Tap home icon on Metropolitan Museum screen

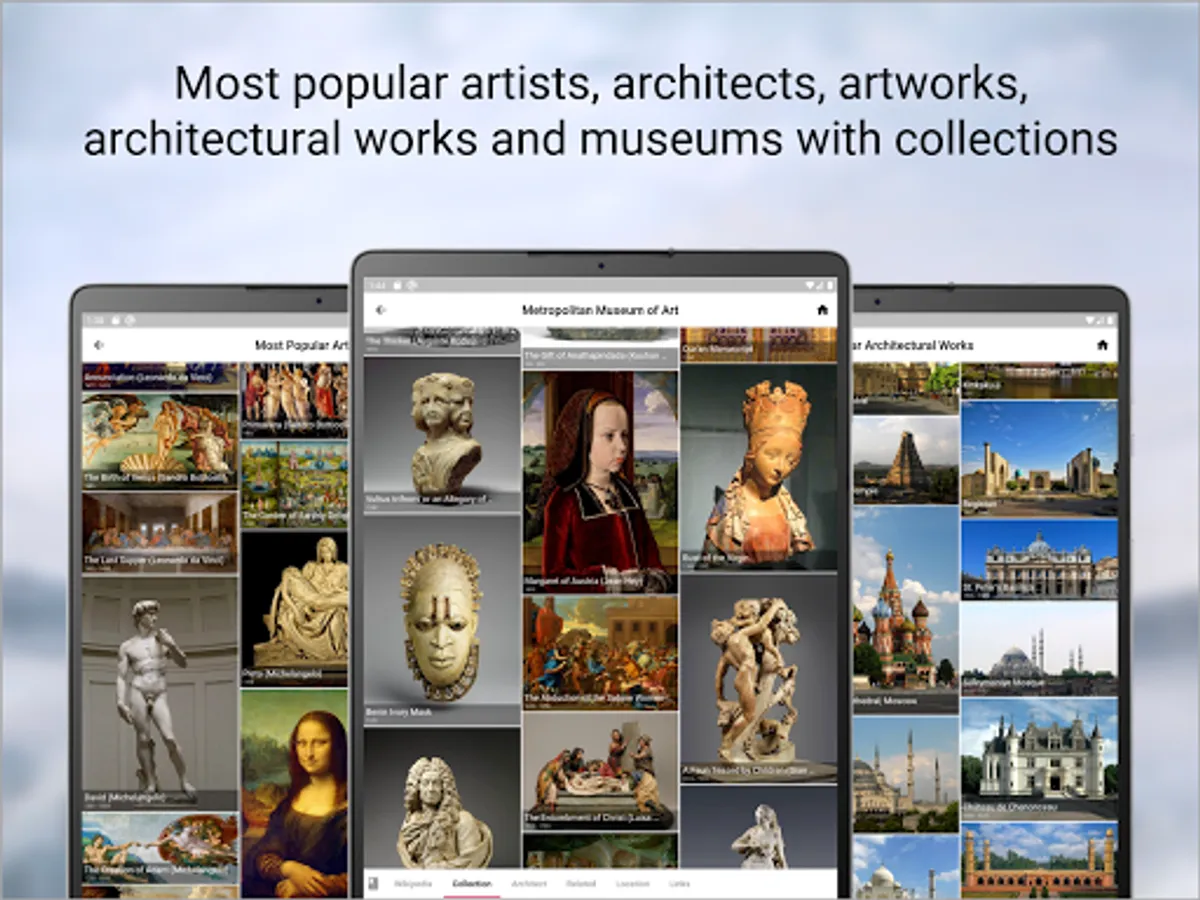coord(822,310)
